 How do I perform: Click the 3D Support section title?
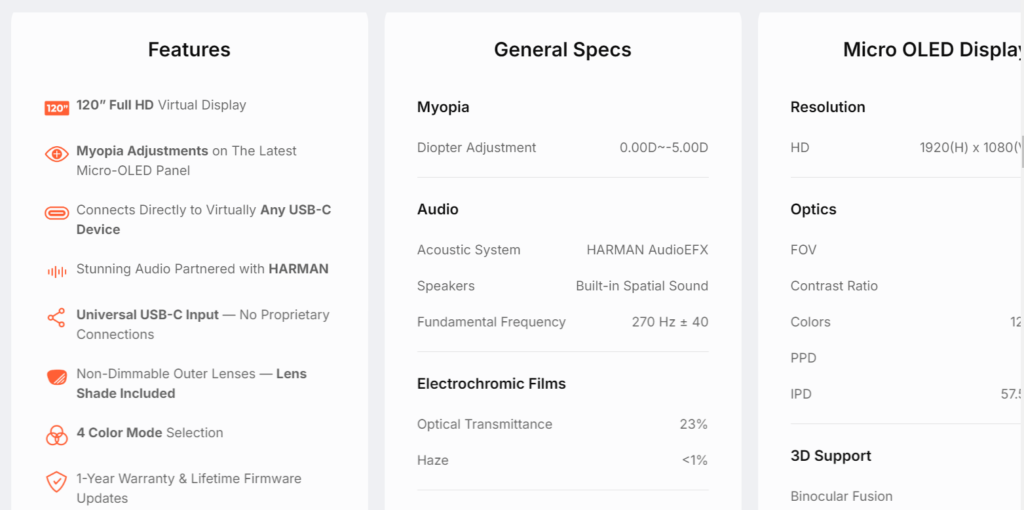[x=831, y=456]
